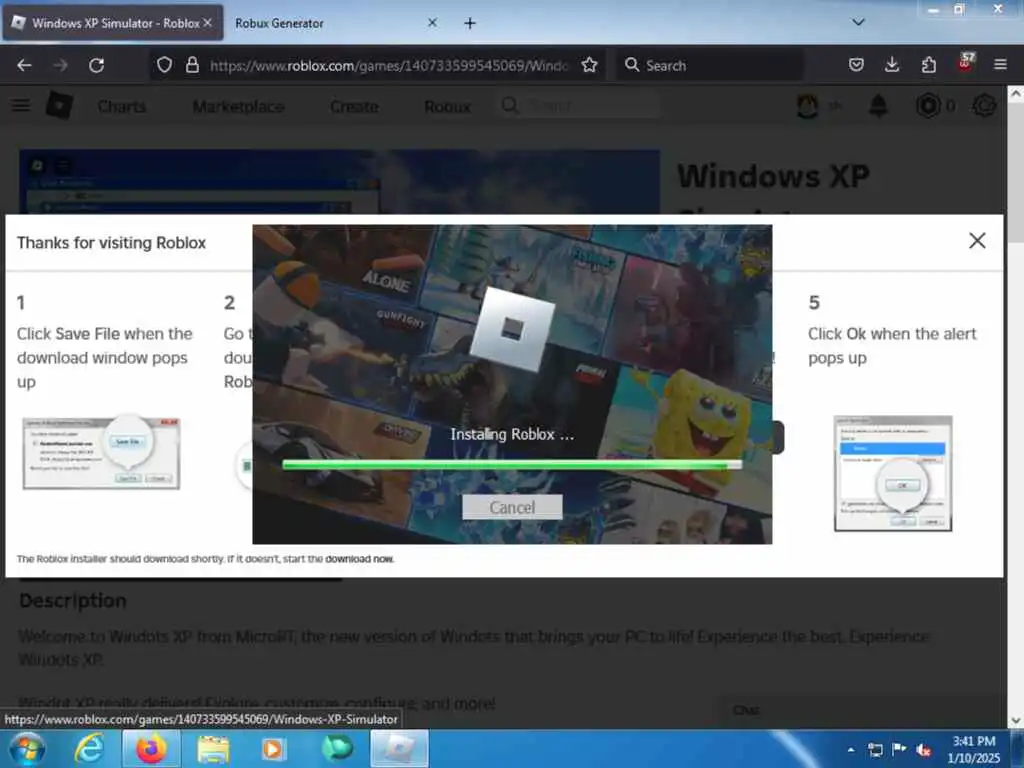View site security padlock info
This screenshot has width=1024, height=768.
click(x=192, y=65)
